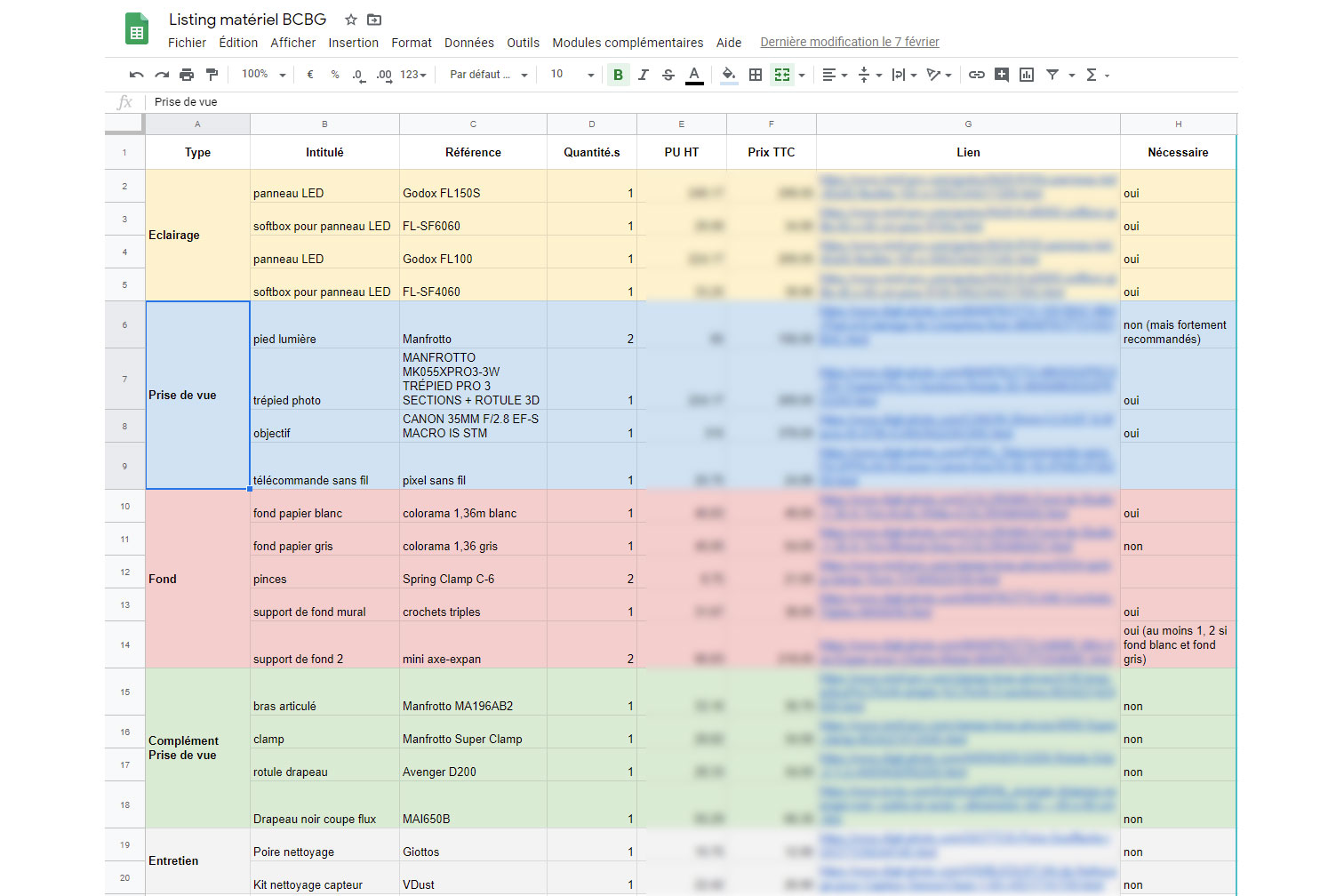Insert link using chain icon
The width and height of the screenshot is (1344, 896).
click(977, 75)
